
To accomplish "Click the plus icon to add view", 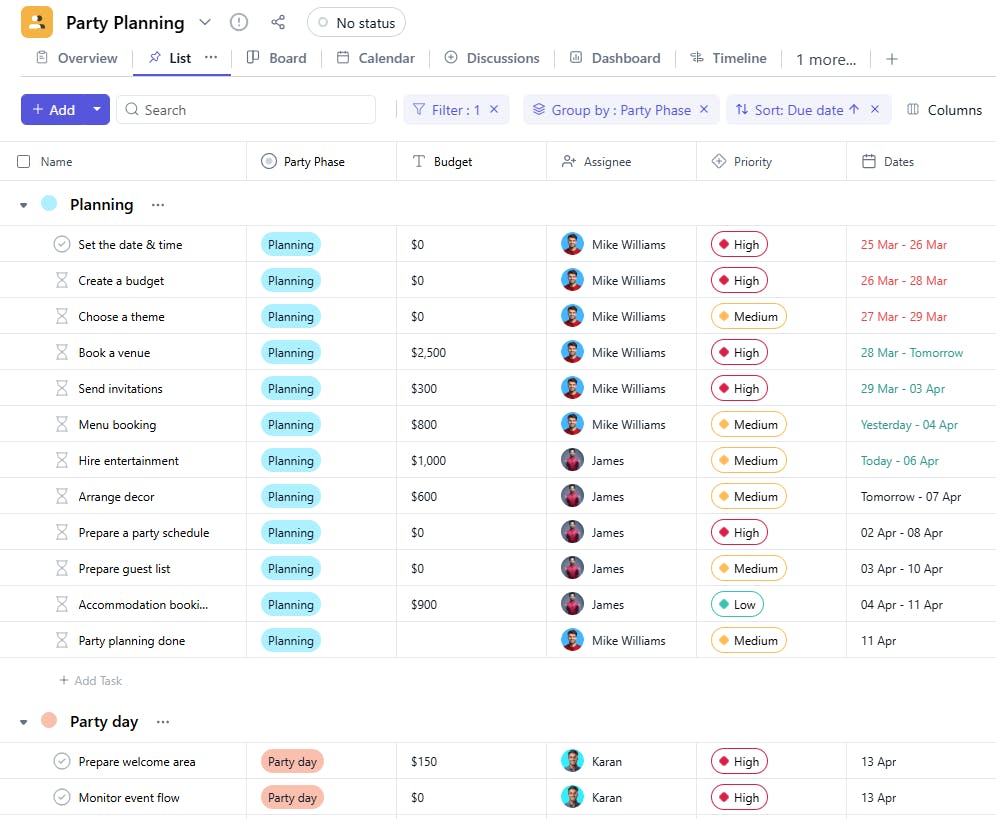I will click(892, 59).
